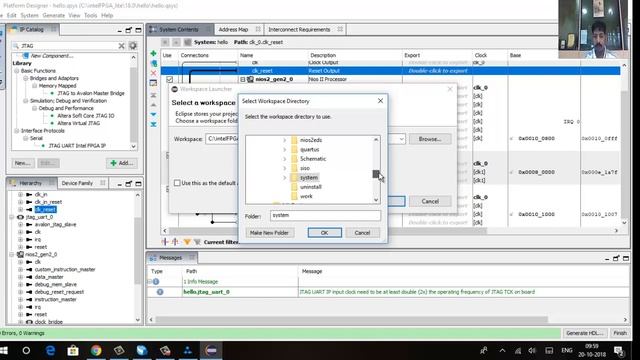Screen dimensions: 640x360
Task: Enable Use this as the default checkbox
Action: click(x=177, y=183)
